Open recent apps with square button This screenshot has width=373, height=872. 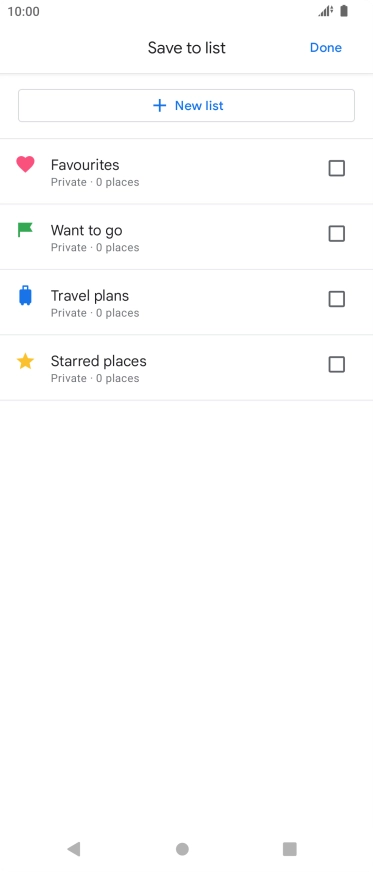[x=290, y=849]
